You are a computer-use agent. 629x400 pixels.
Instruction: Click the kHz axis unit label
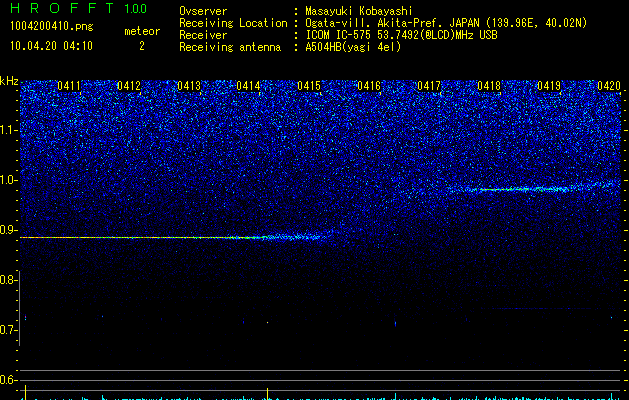(9, 81)
